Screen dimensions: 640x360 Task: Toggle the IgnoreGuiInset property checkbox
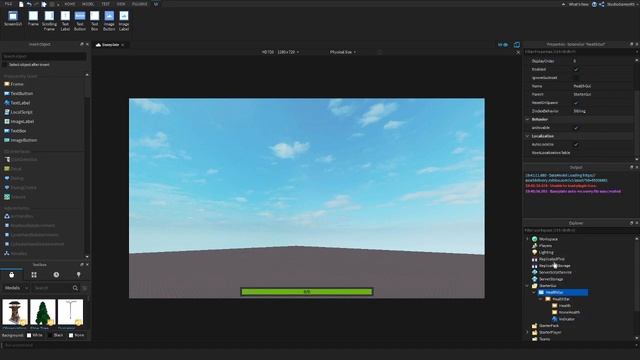[576, 78]
